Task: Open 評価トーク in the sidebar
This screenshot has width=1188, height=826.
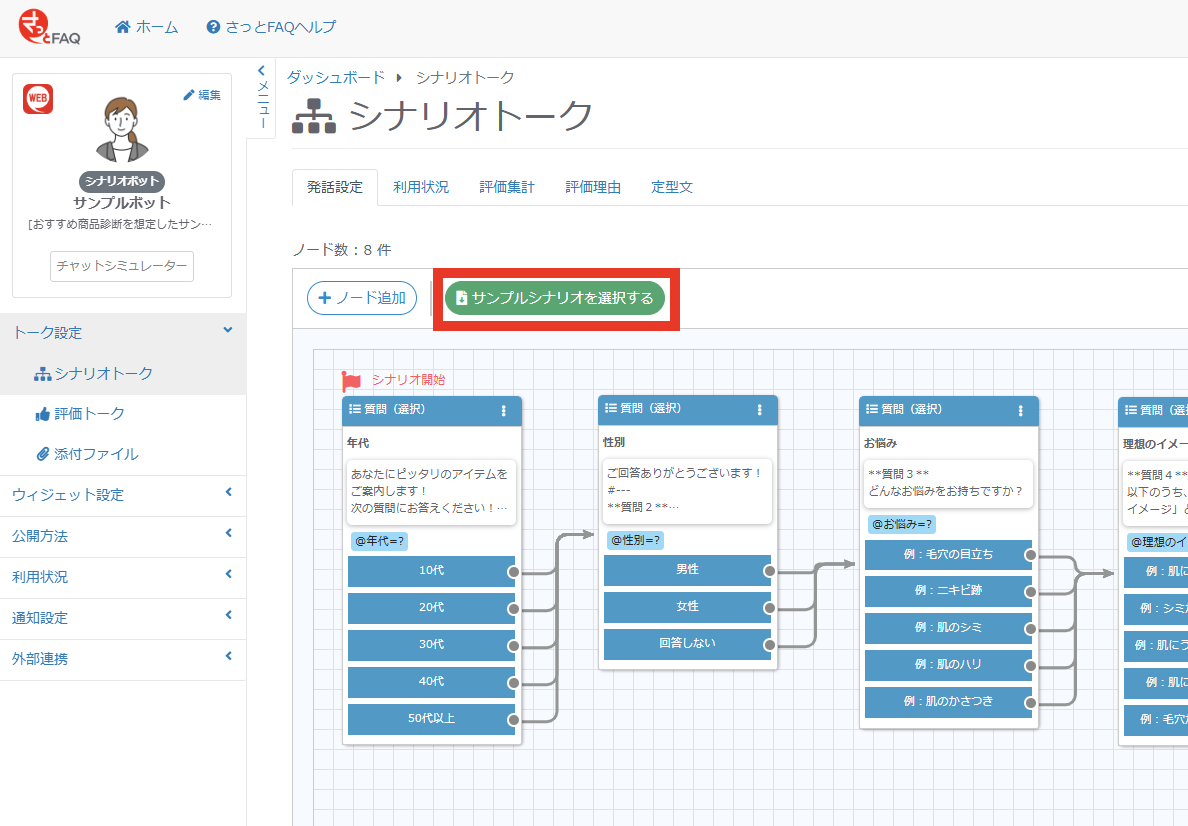Action: point(80,414)
